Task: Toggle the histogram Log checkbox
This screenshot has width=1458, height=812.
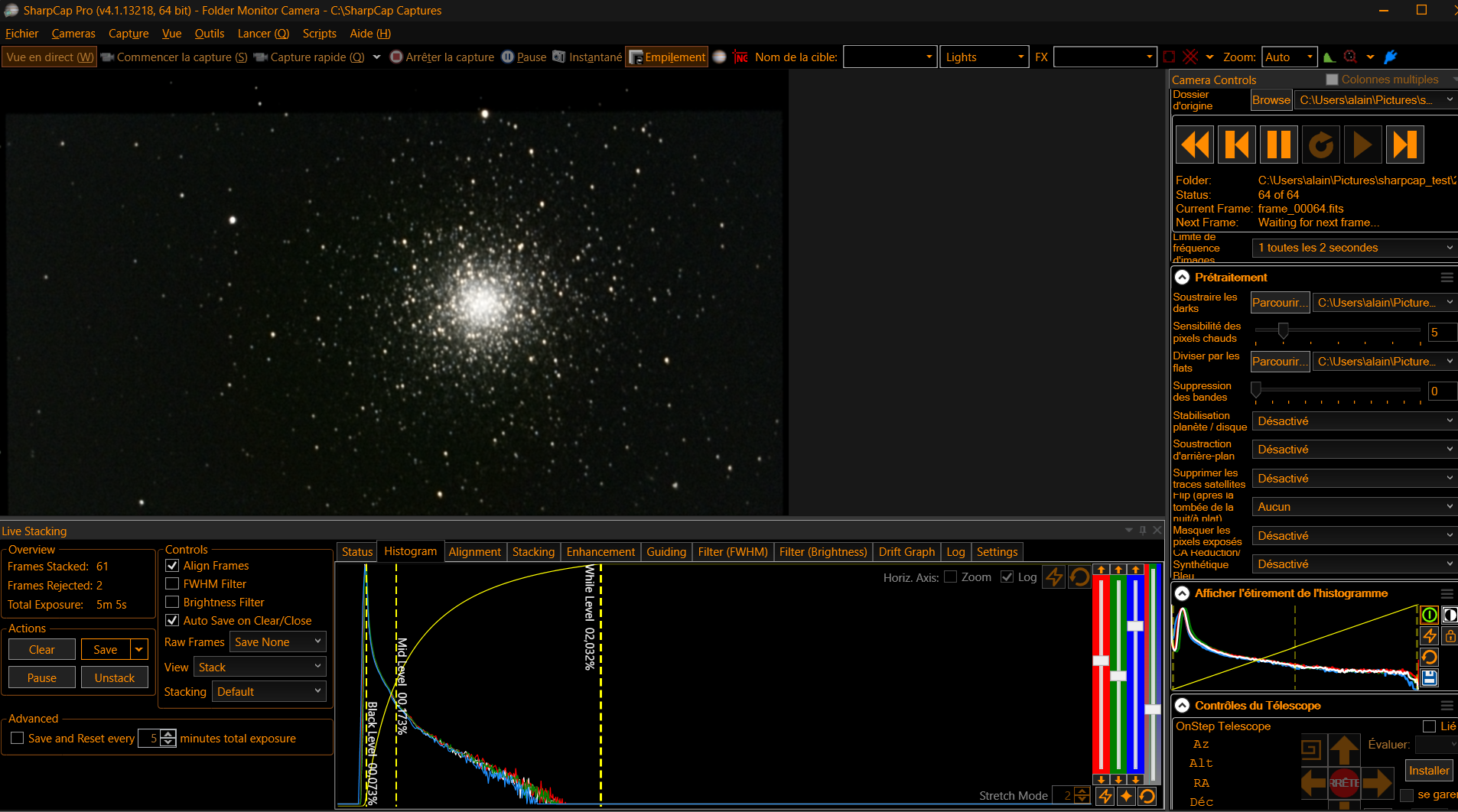Action: click(1007, 577)
